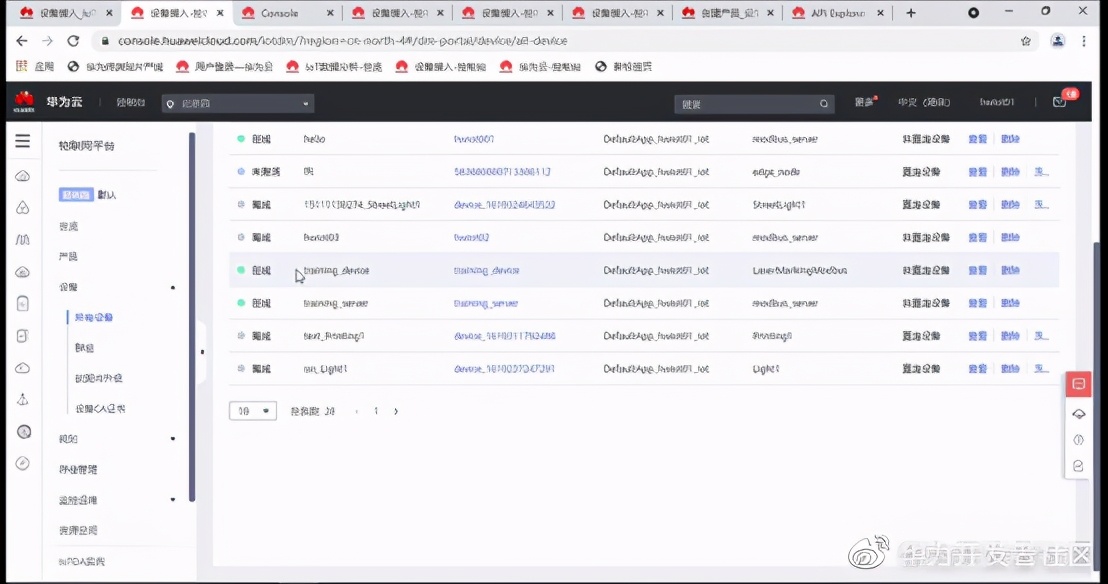Open the blue training_device identifier link
The width and height of the screenshot is (1108, 584).
point(486,270)
